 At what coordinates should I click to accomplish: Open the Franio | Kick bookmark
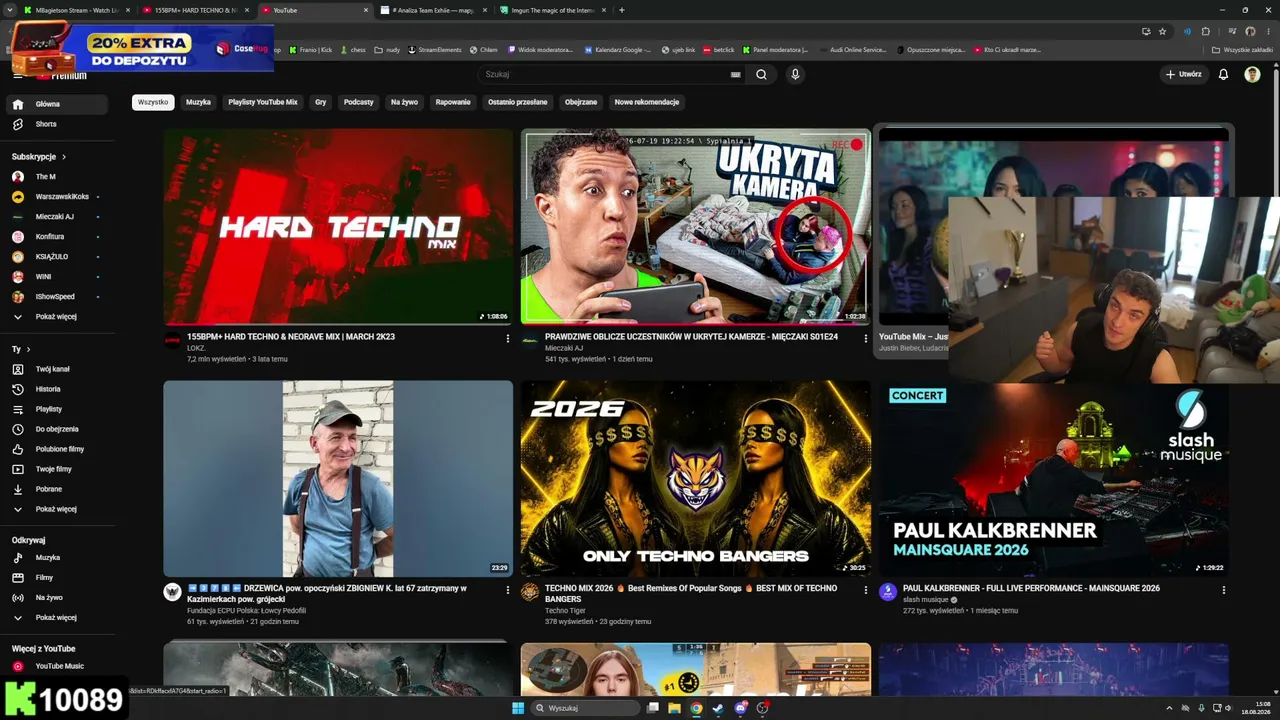[x=311, y=49]
